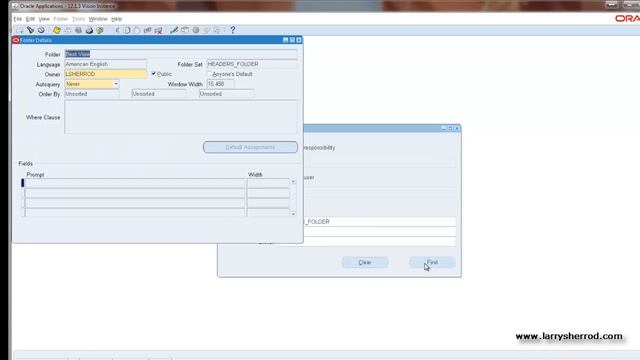Screen dimensions: 640x360
Task: Close the find window behind Folder Details
Action: coord(457,128)
